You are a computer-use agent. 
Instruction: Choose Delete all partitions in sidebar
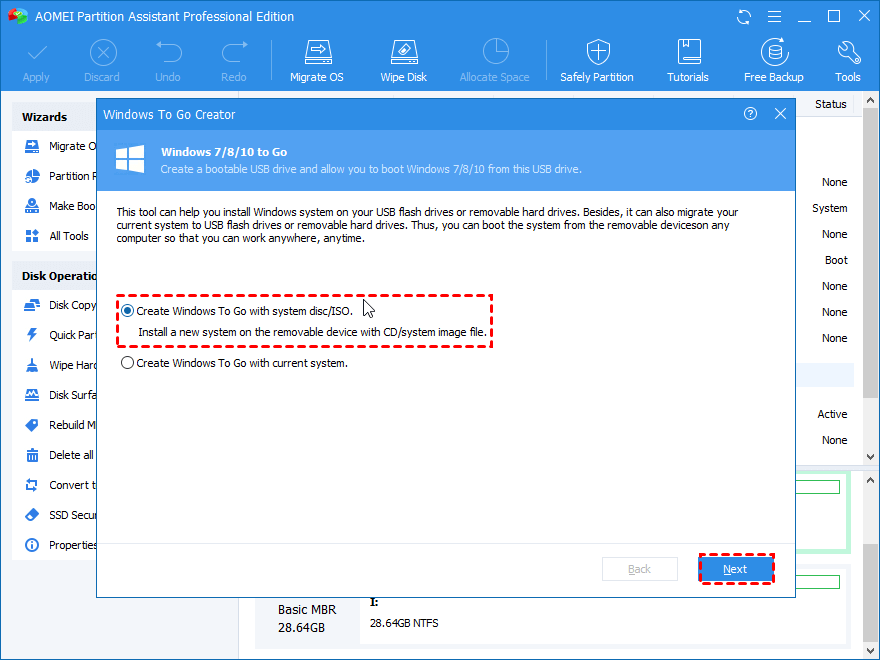pyautogui.click(x=61, y=455)
